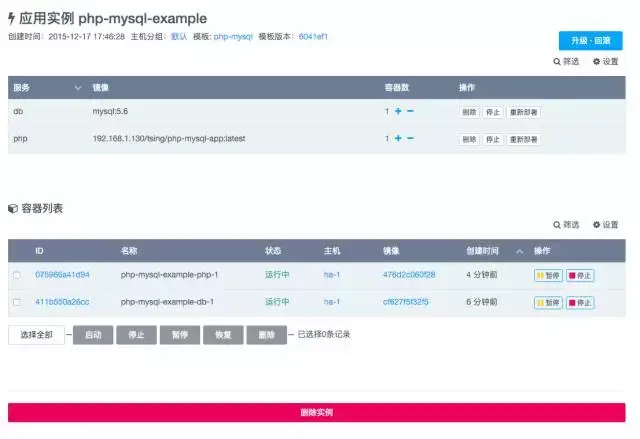Stop the php-mysql-example-db-1 container

pyautogui.click(x=580, y=303)
